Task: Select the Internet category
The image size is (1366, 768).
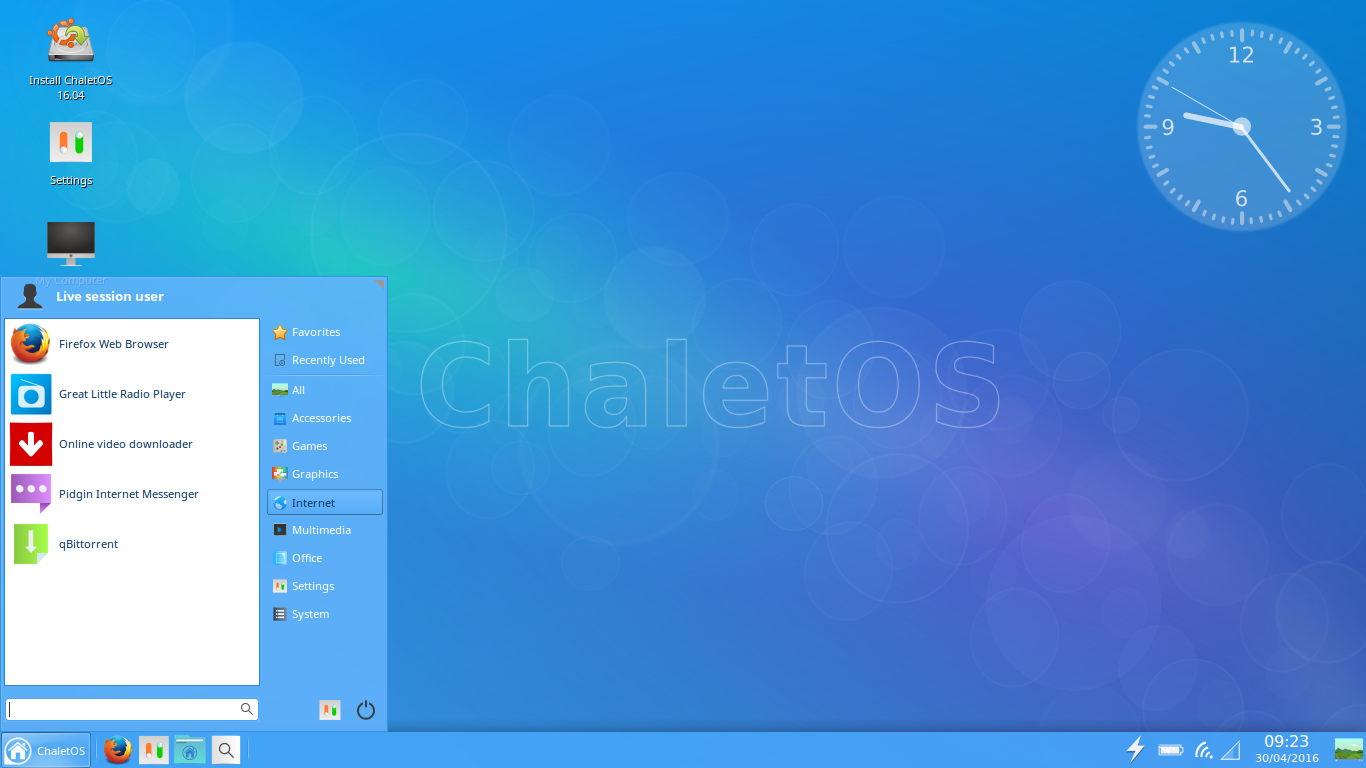Action: (x=325, y=502)
